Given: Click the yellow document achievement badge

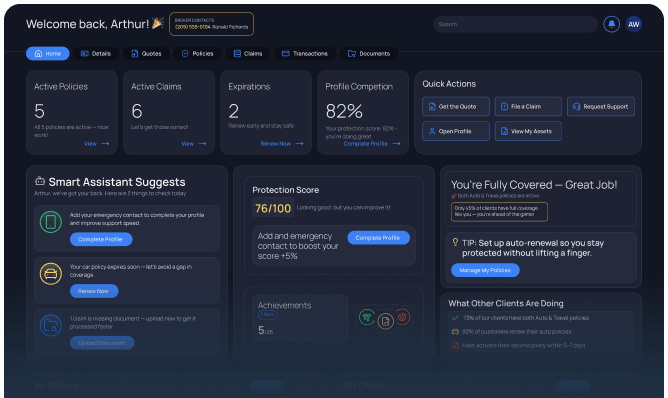Looking at the screenshot, I should point(385,321).
